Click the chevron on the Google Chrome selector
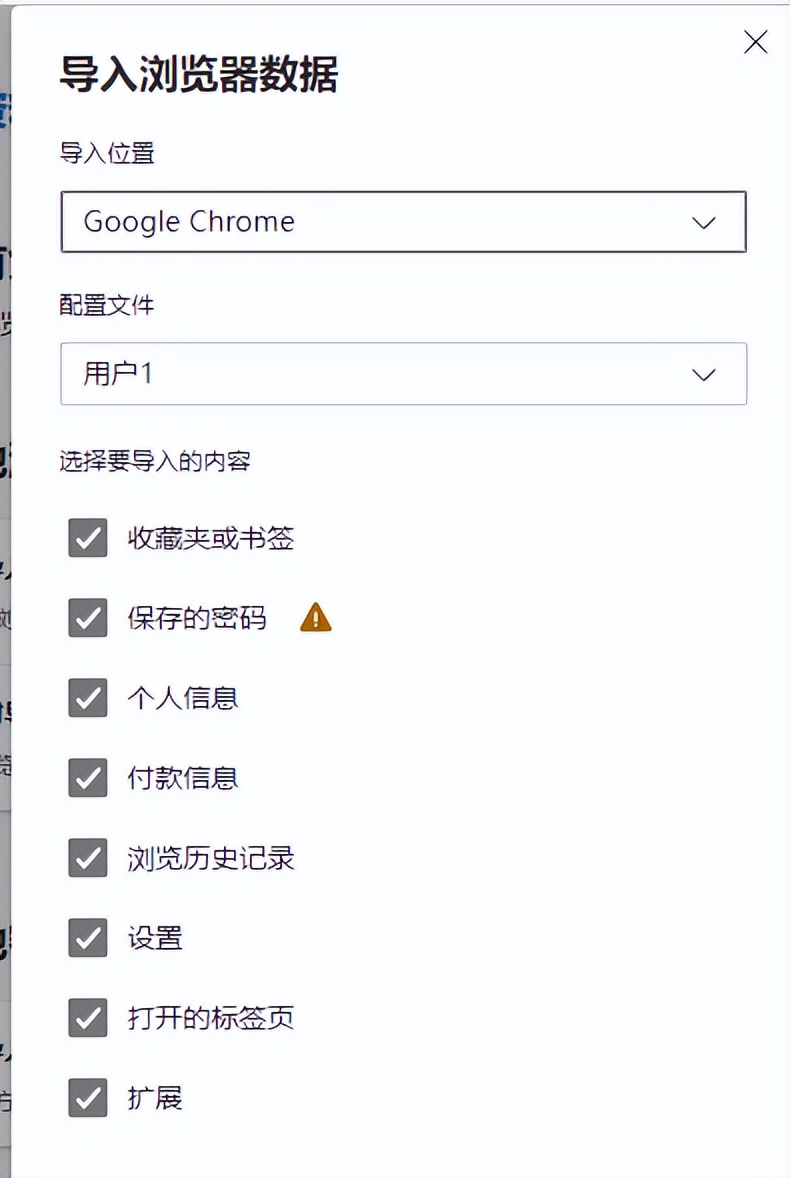The height and width of the screenshot is (1178, 790). [x=703, y=222]
